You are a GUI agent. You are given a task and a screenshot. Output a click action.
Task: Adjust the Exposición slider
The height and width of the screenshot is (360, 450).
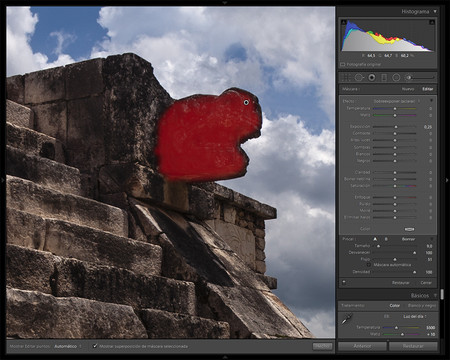coord(394,127)
